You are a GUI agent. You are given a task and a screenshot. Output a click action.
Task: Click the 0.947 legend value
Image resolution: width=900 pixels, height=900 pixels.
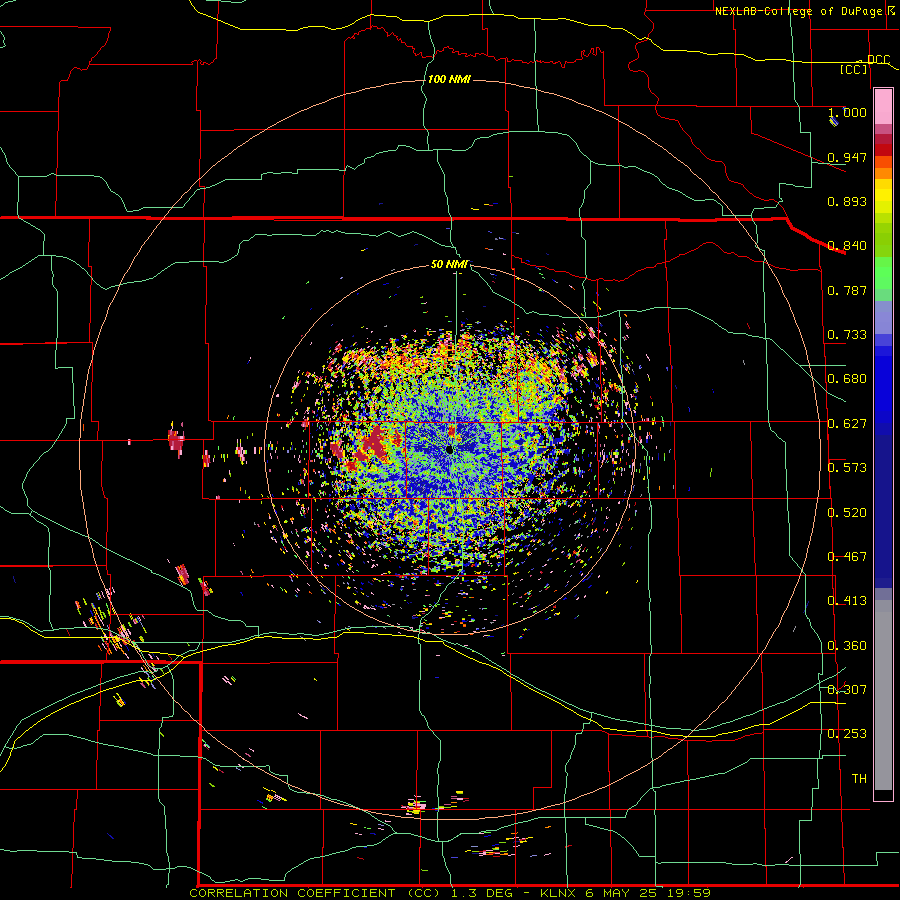tap(847, 157)
